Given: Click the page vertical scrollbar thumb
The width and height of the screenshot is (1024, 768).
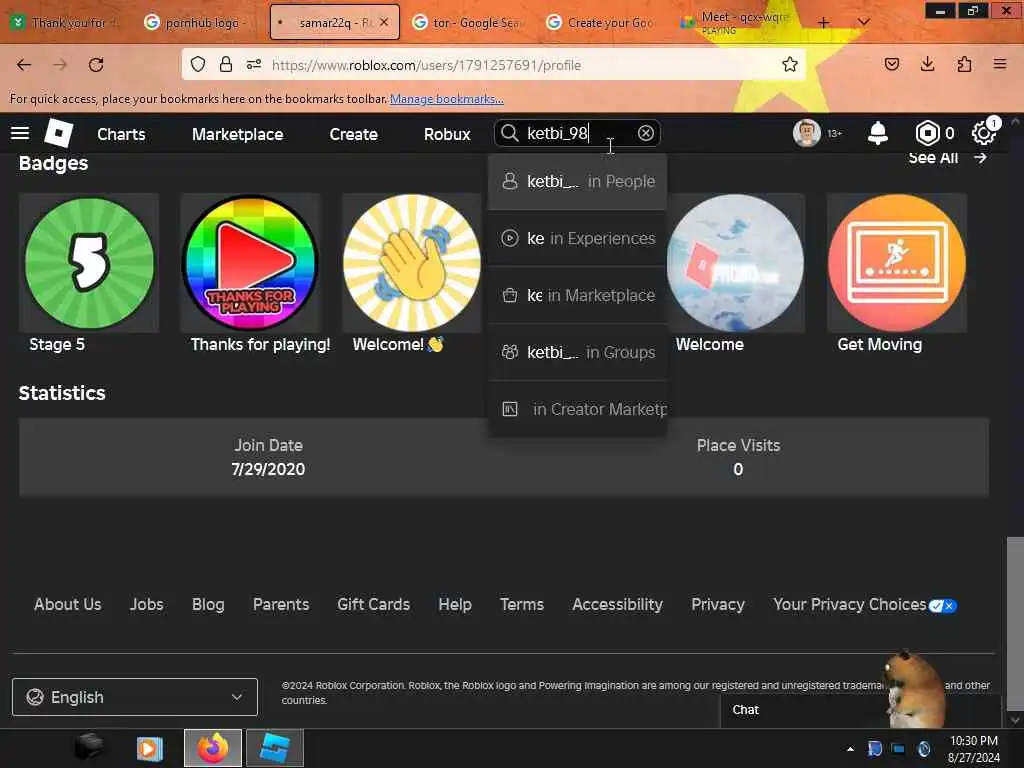Looking at the screenshot, I should [1015, 622].
